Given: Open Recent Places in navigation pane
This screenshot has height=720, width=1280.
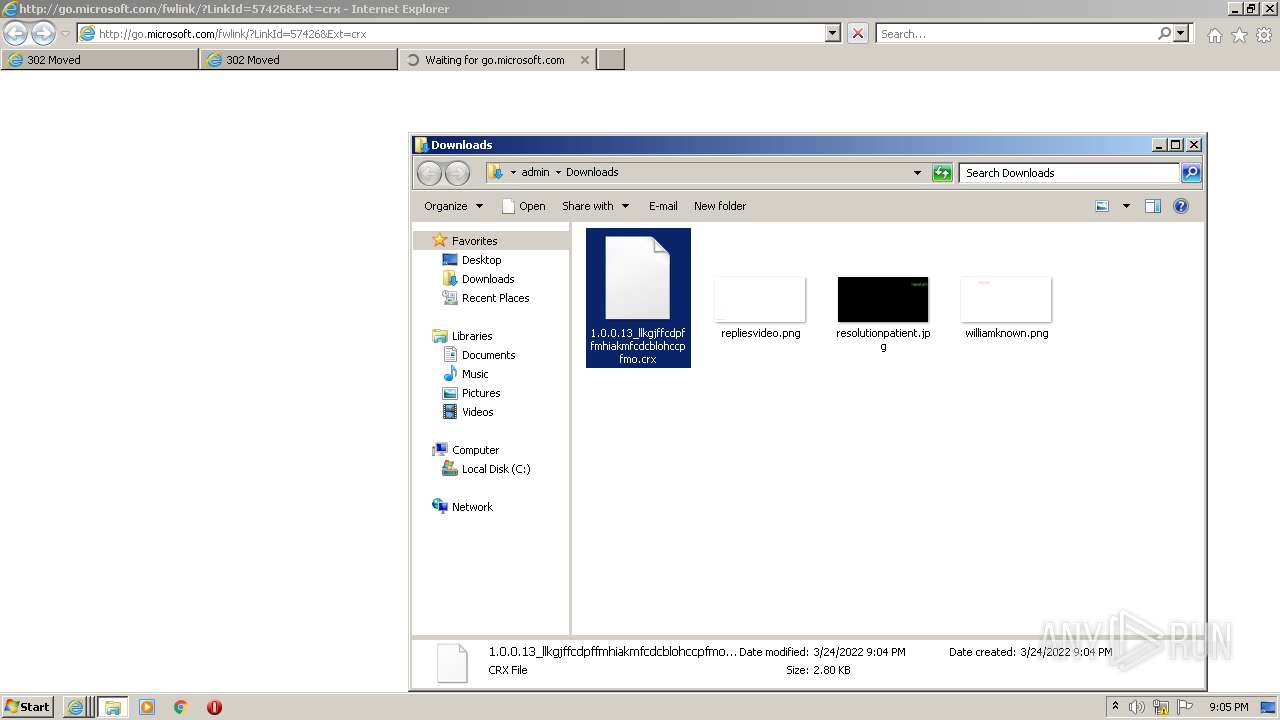Looking at the screenshot, I should (495, 298).
